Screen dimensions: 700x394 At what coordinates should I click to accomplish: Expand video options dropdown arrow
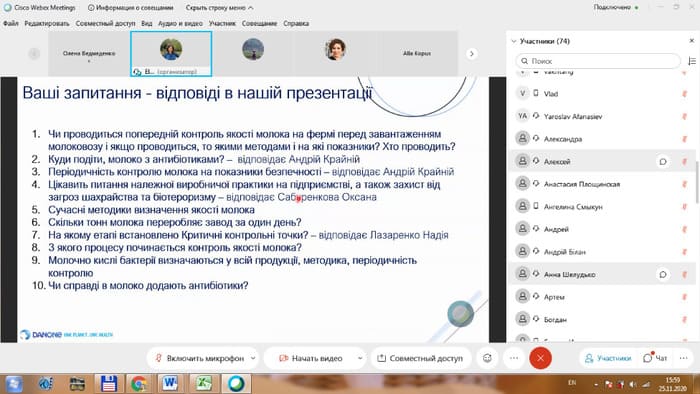(360, 358)
